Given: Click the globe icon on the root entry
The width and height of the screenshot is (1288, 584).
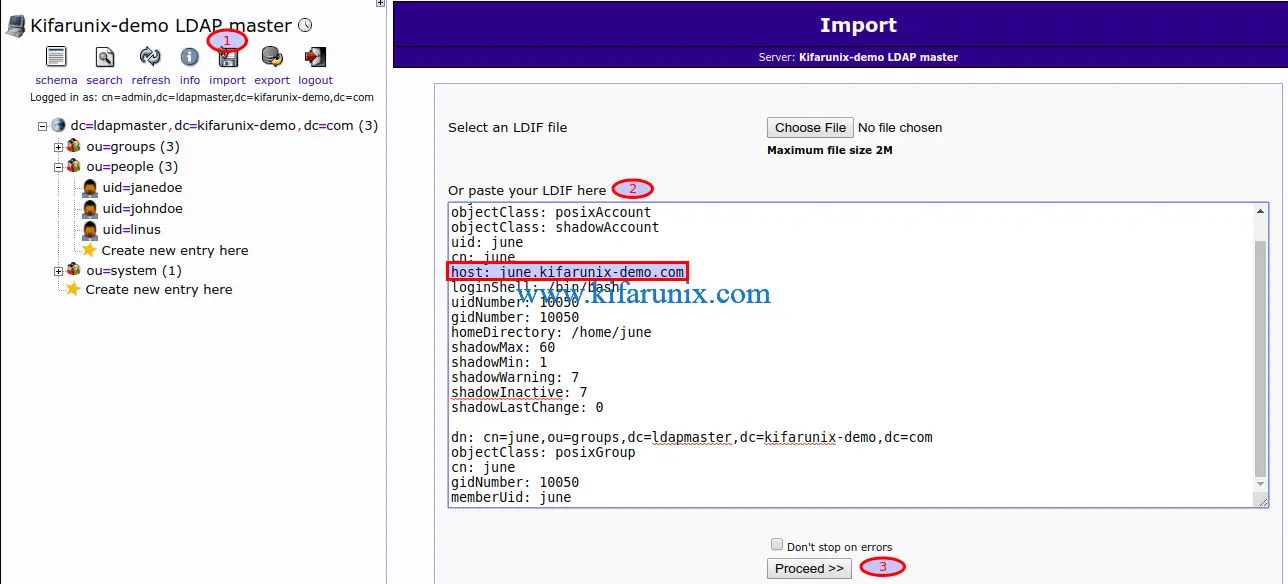Looking at the screenshot, I should click(x=58, y=125).
